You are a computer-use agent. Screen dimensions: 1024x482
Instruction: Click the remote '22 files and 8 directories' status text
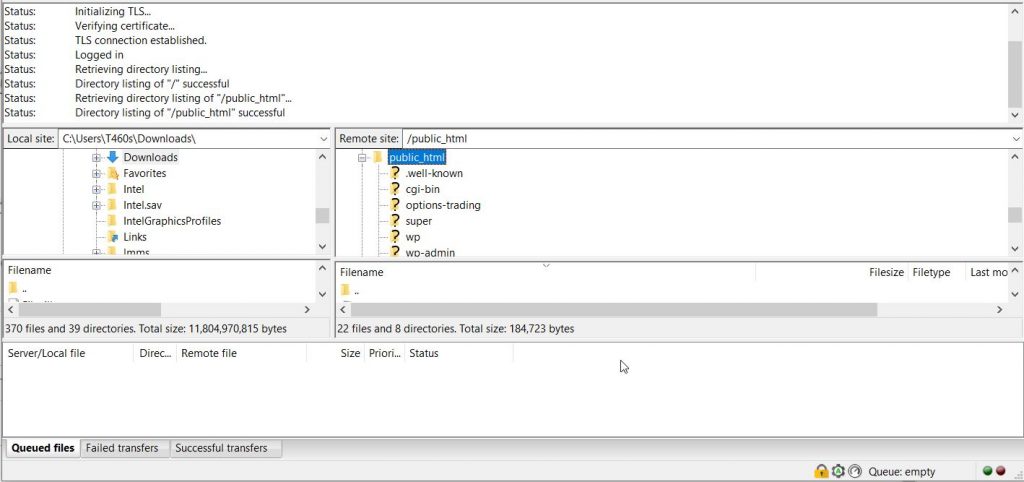coord(456,329)
